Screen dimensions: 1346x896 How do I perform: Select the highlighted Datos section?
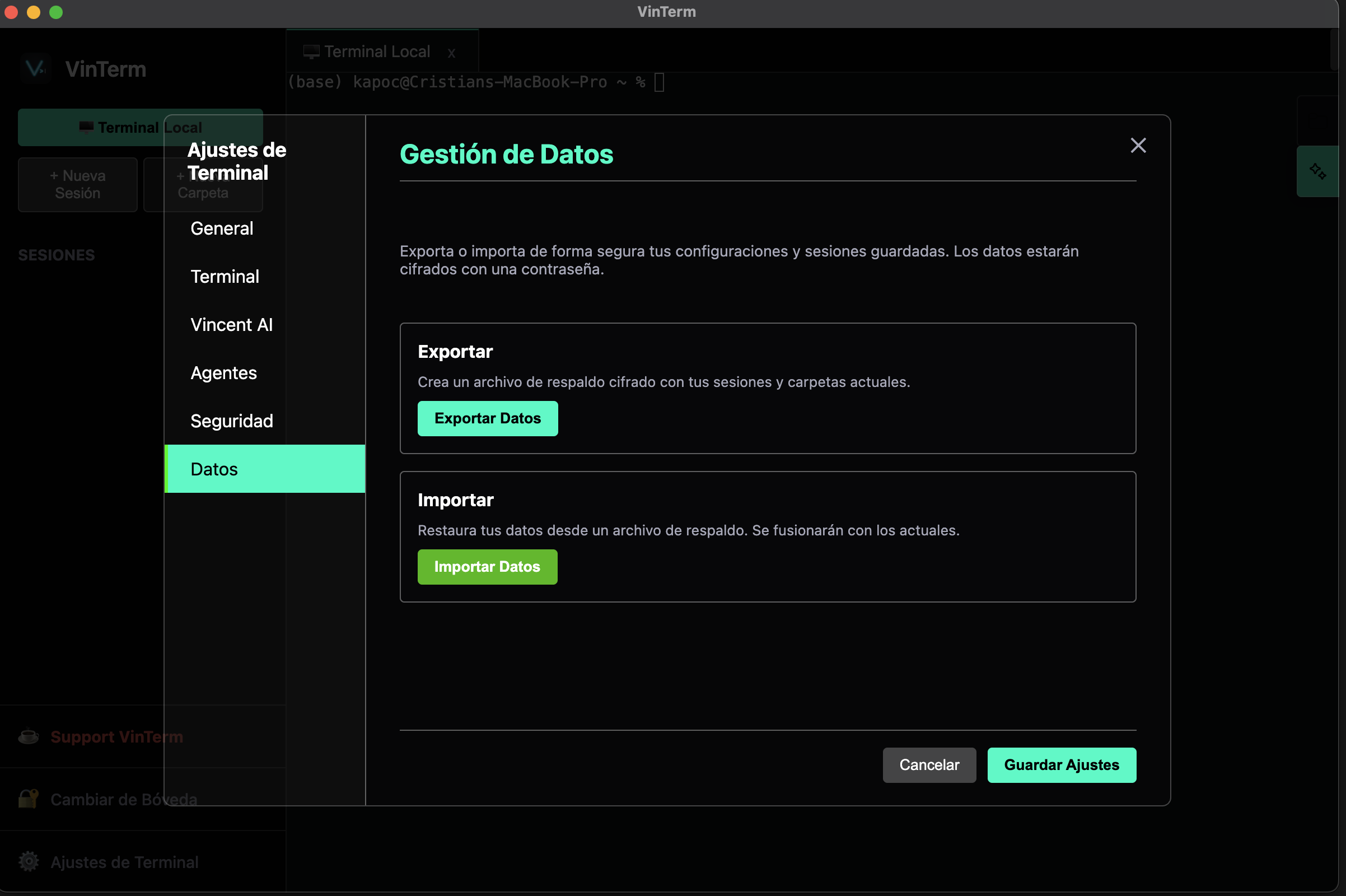(264, 469)
